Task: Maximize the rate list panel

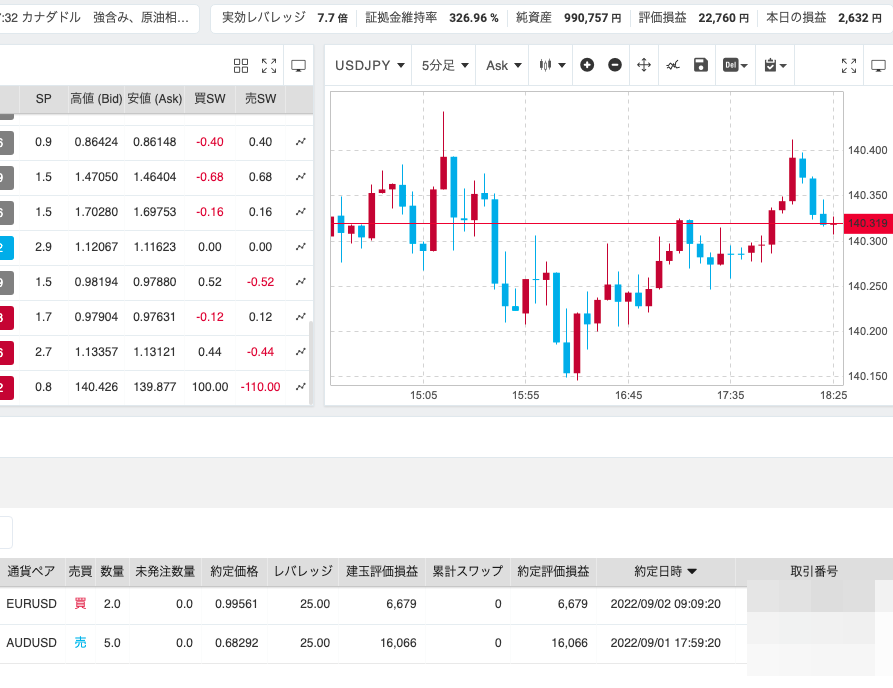Action: click(x=269, y=66)
